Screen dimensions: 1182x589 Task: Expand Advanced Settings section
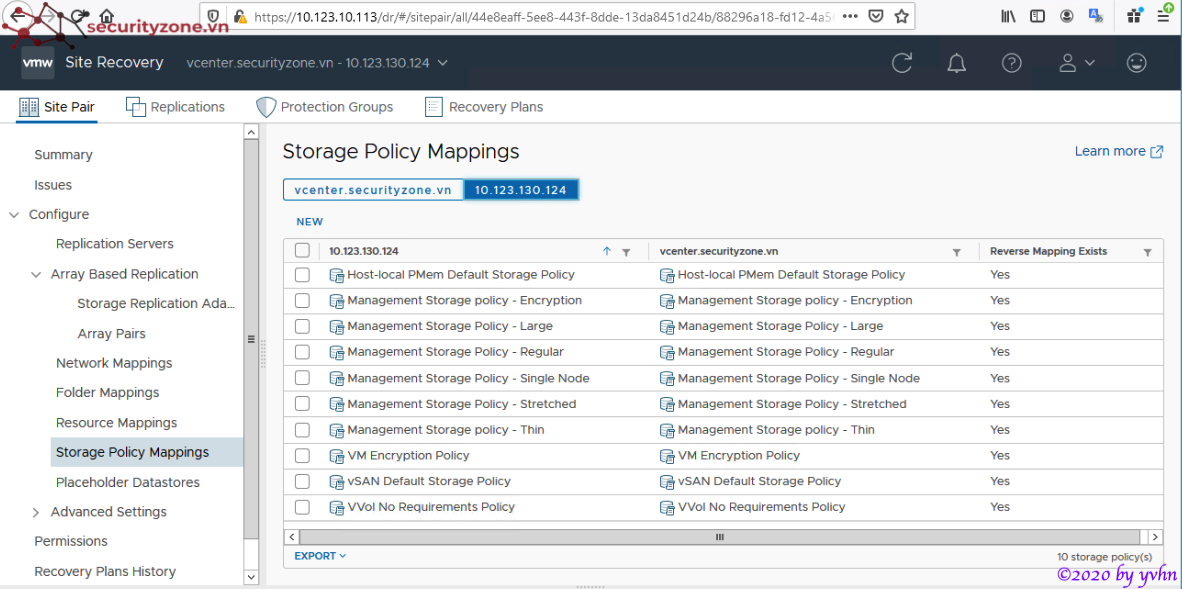pos(35,512)
